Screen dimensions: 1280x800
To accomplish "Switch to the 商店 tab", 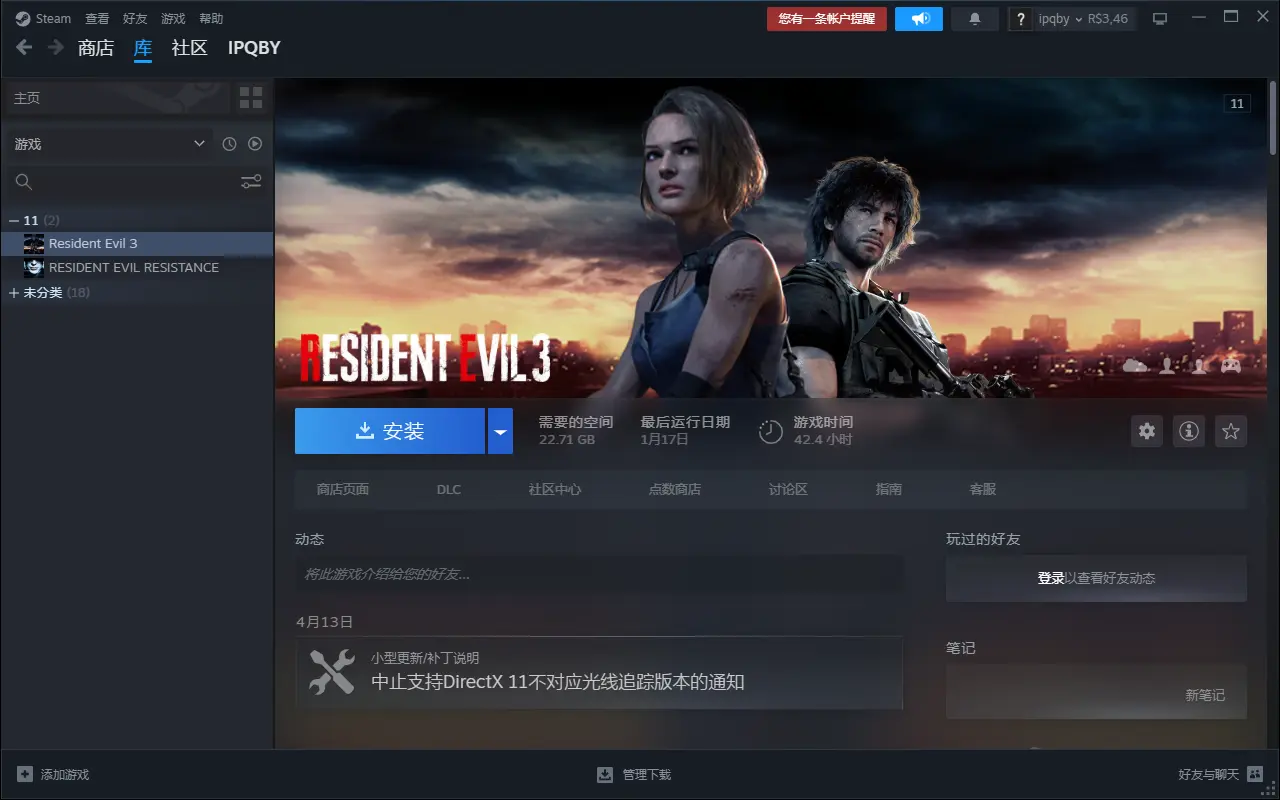I will pyautogui.click(x=96, y=48).
